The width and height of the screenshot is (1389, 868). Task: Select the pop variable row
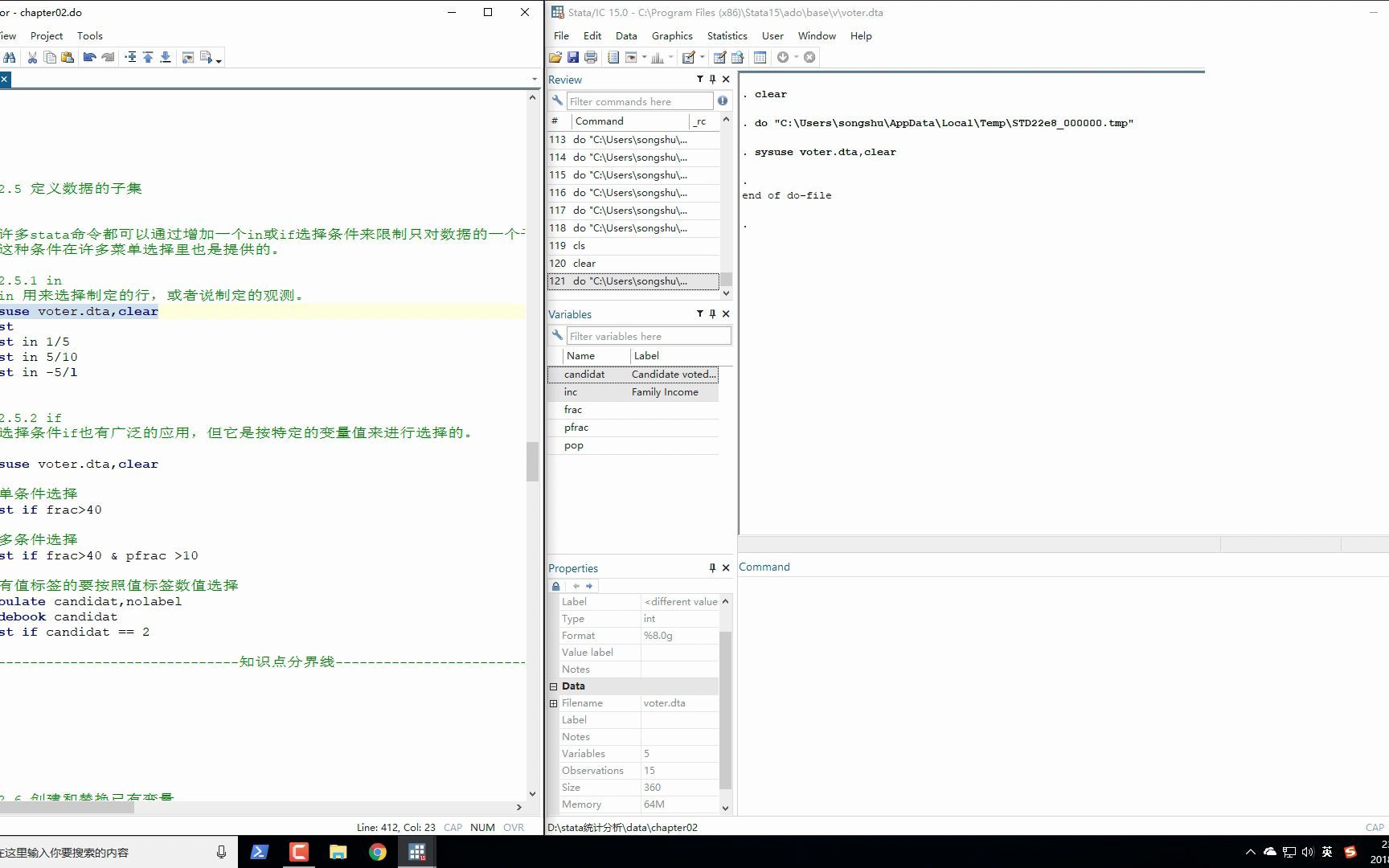(x=633, y=445)
